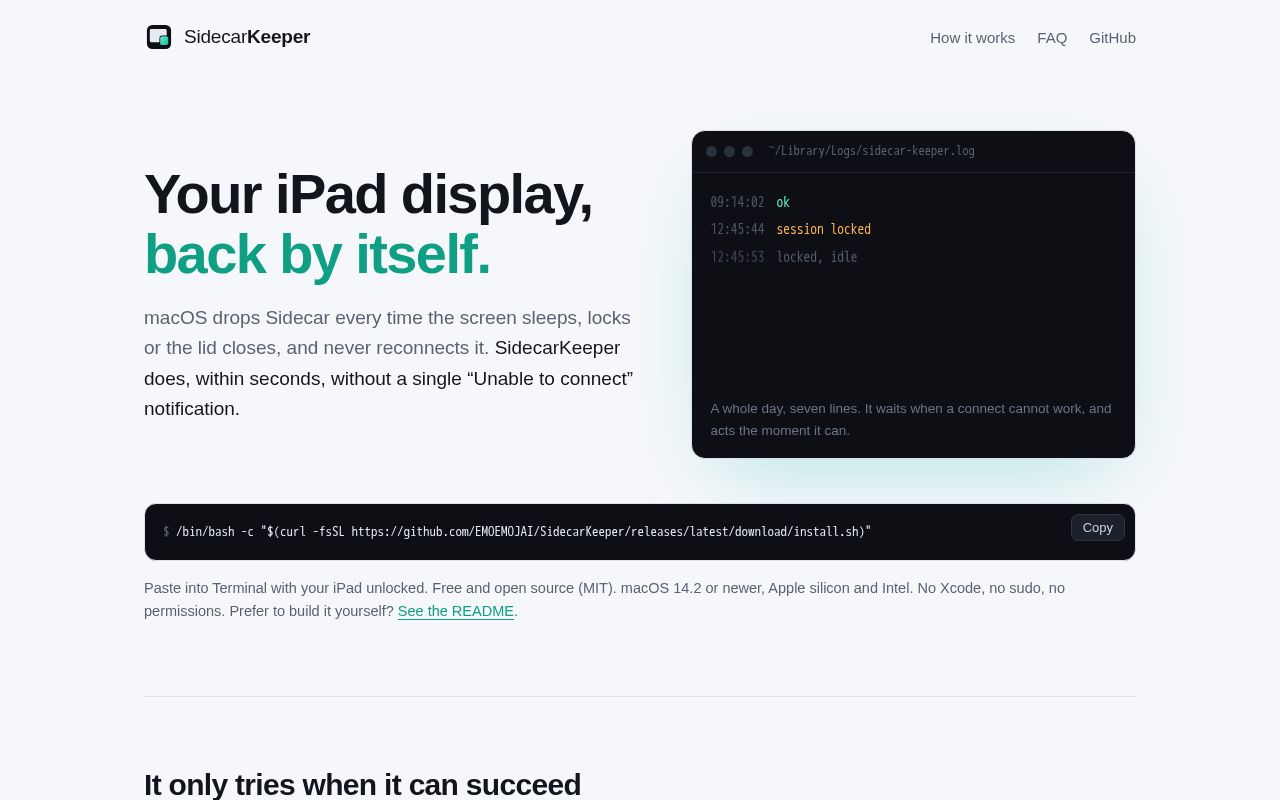This screenshot has width=1280, height=800.
Task: Click the second terminal window dot
Action: [729, 152]
